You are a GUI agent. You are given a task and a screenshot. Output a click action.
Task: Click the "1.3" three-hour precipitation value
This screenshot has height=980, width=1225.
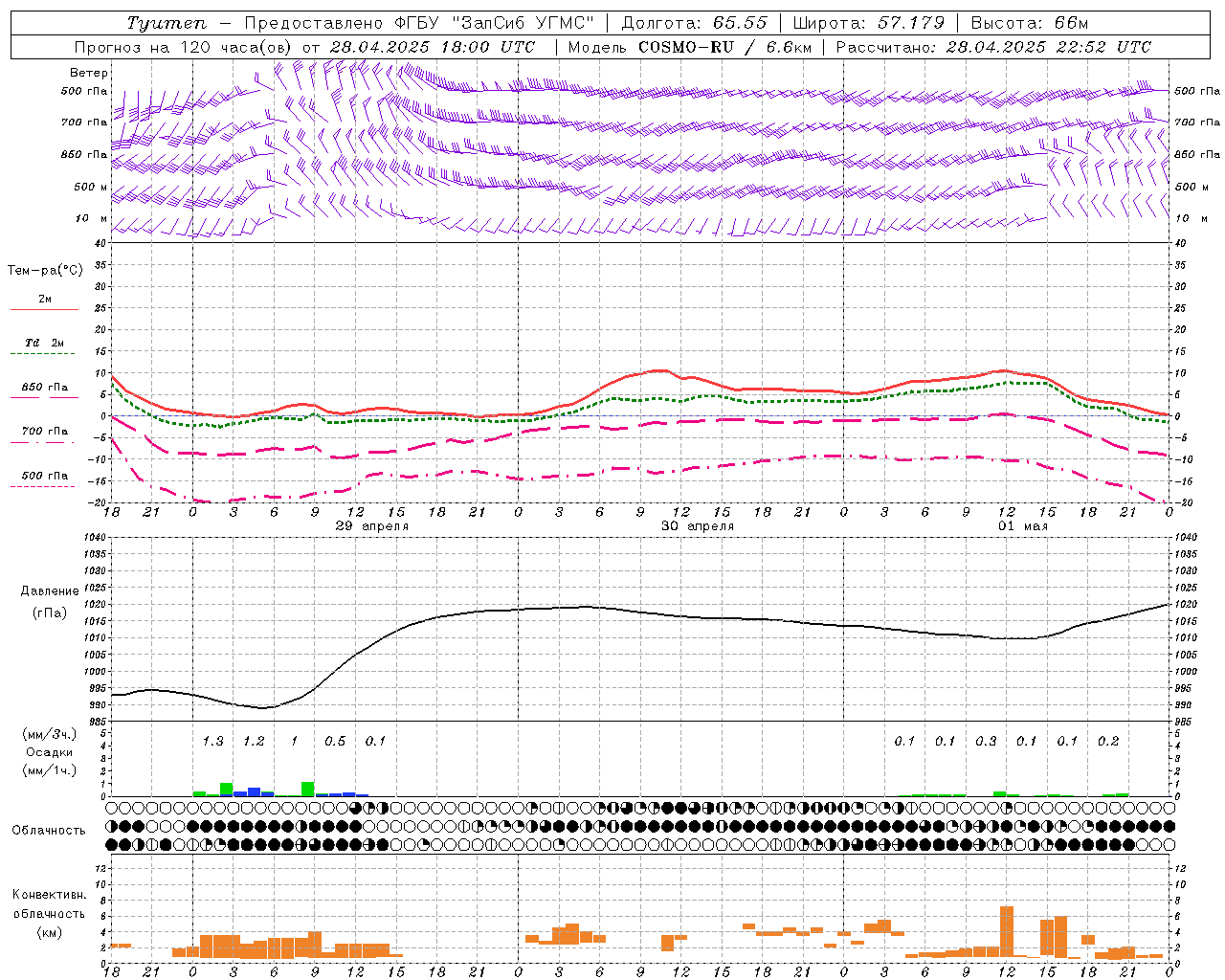(213, 741)
